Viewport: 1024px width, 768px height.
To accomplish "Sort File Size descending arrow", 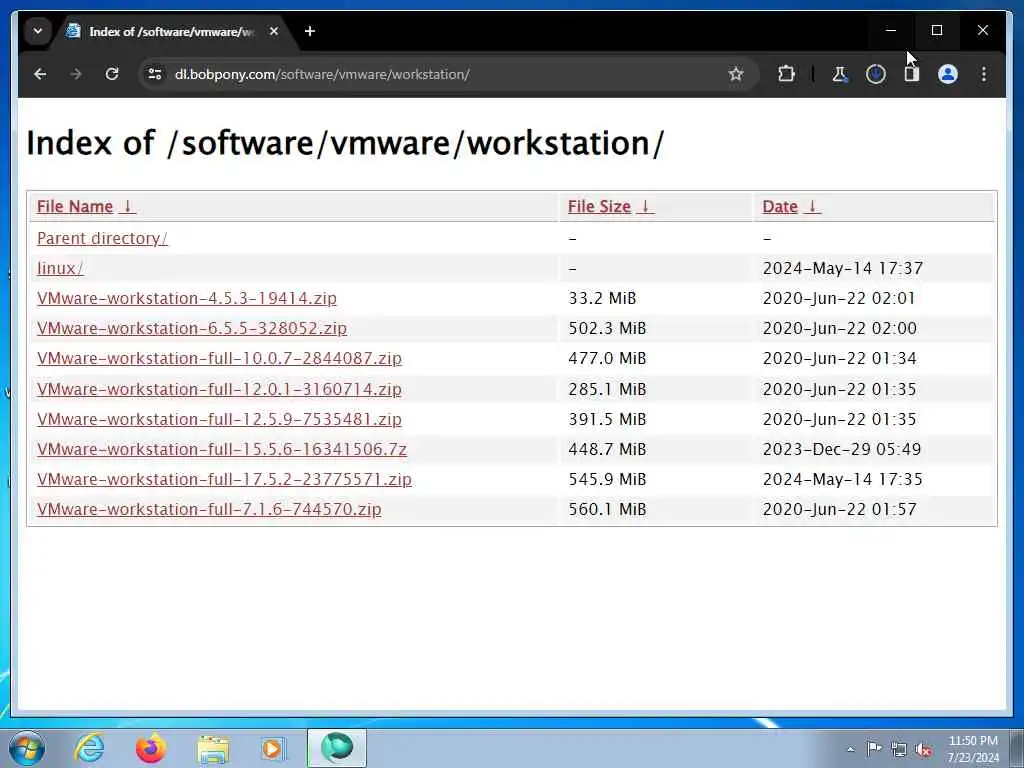I will 645,206.
